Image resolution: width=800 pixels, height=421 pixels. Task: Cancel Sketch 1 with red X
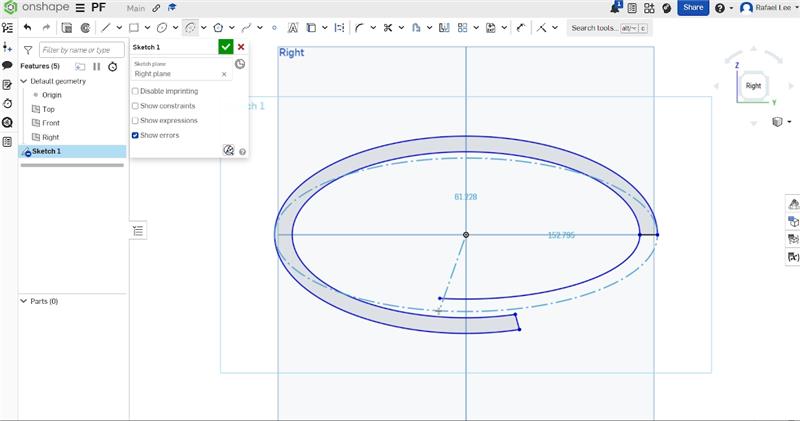241,47
